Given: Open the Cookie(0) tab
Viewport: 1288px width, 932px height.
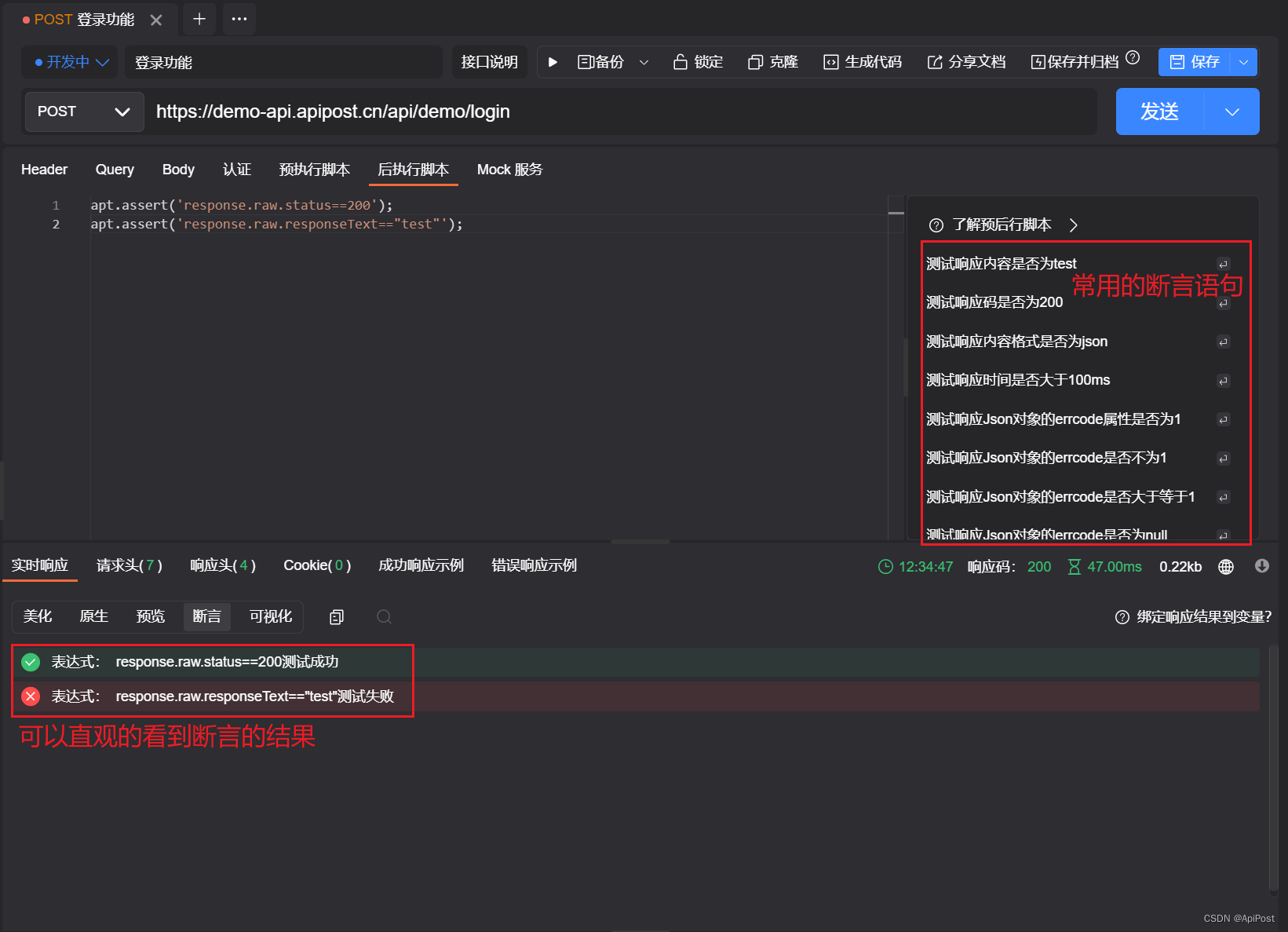Looking at the screenshot, I should [x=317, y=565].
